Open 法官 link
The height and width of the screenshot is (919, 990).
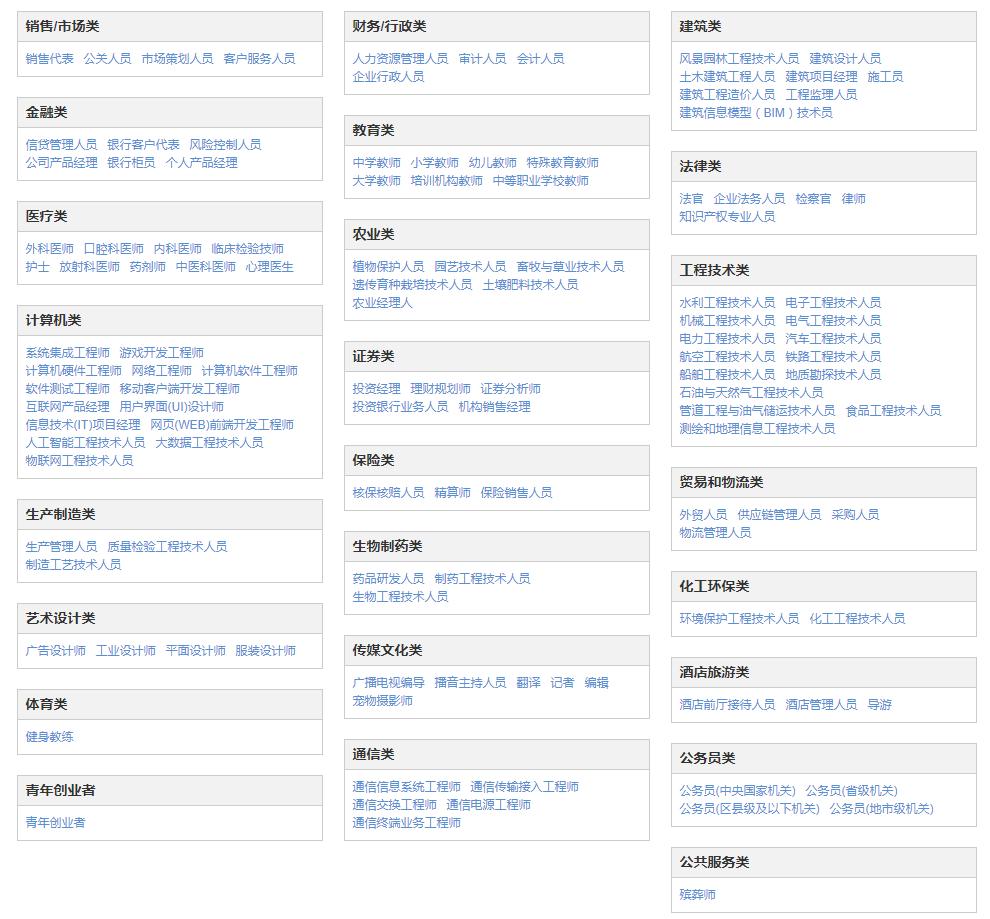pos(691,199)
